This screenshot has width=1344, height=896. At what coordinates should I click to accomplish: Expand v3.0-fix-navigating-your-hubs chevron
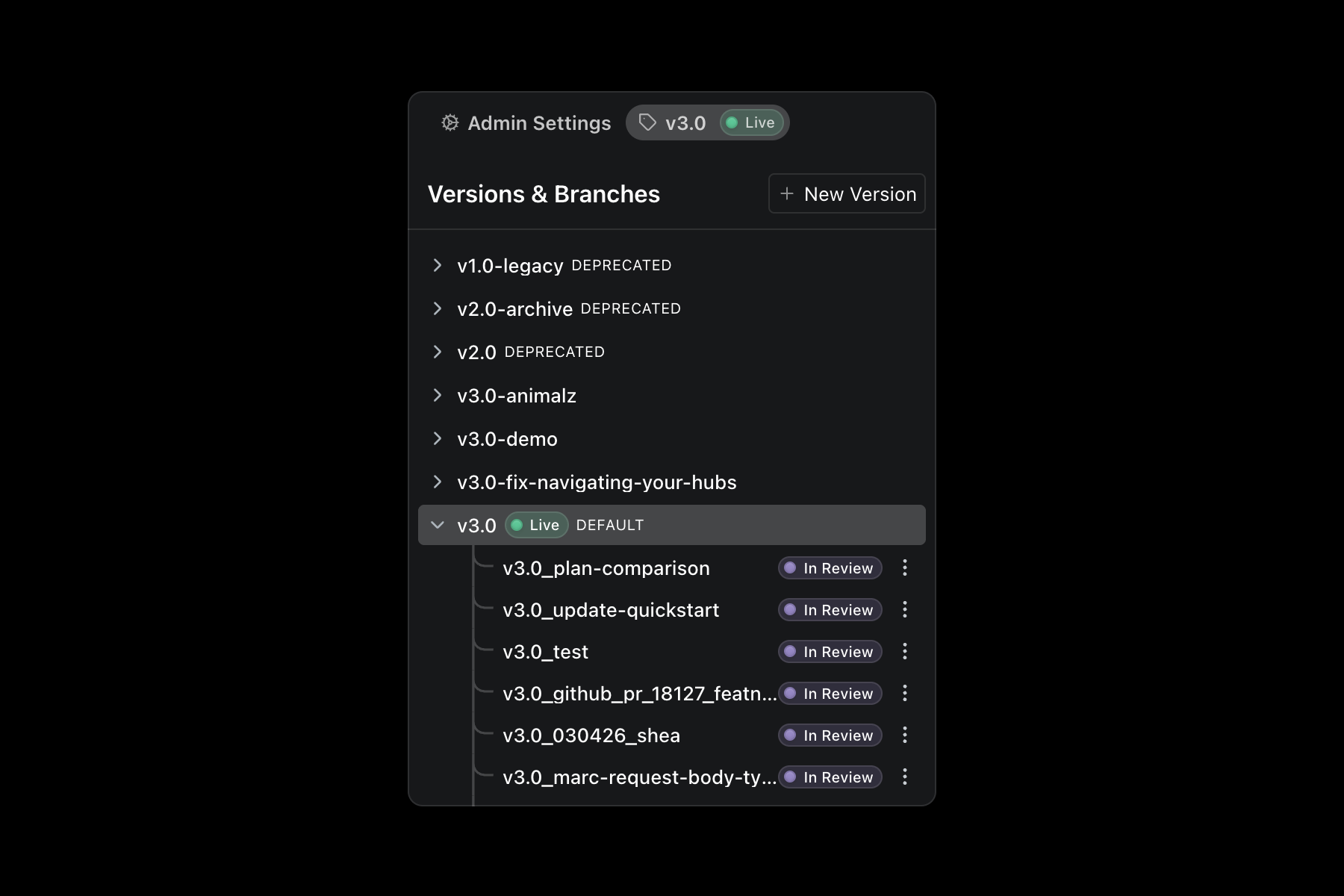coord(438,482)
